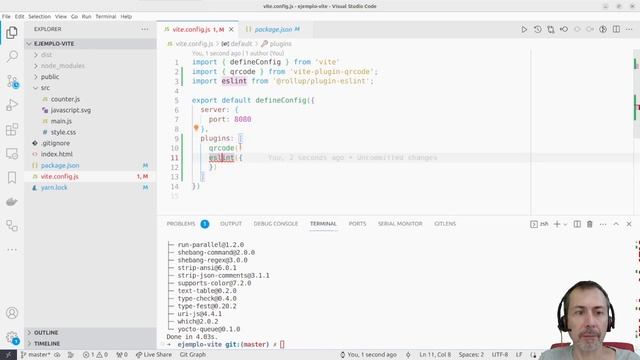Open Run and Debug view icon

tap(12, 105)
